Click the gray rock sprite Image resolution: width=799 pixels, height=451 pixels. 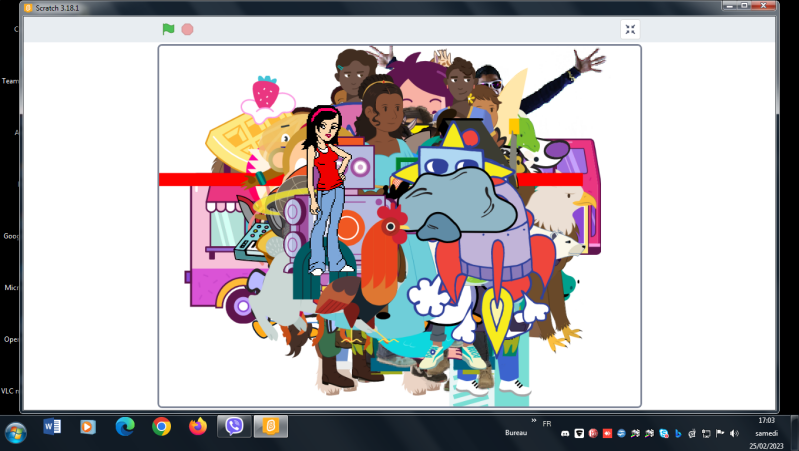point(456,204)
